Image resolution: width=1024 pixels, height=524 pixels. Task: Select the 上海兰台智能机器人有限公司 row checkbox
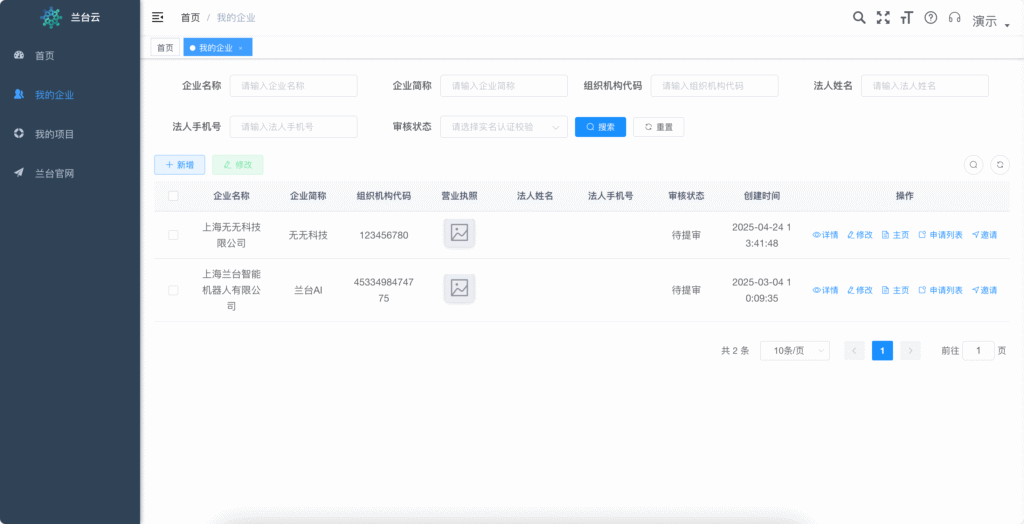(173, 290)
